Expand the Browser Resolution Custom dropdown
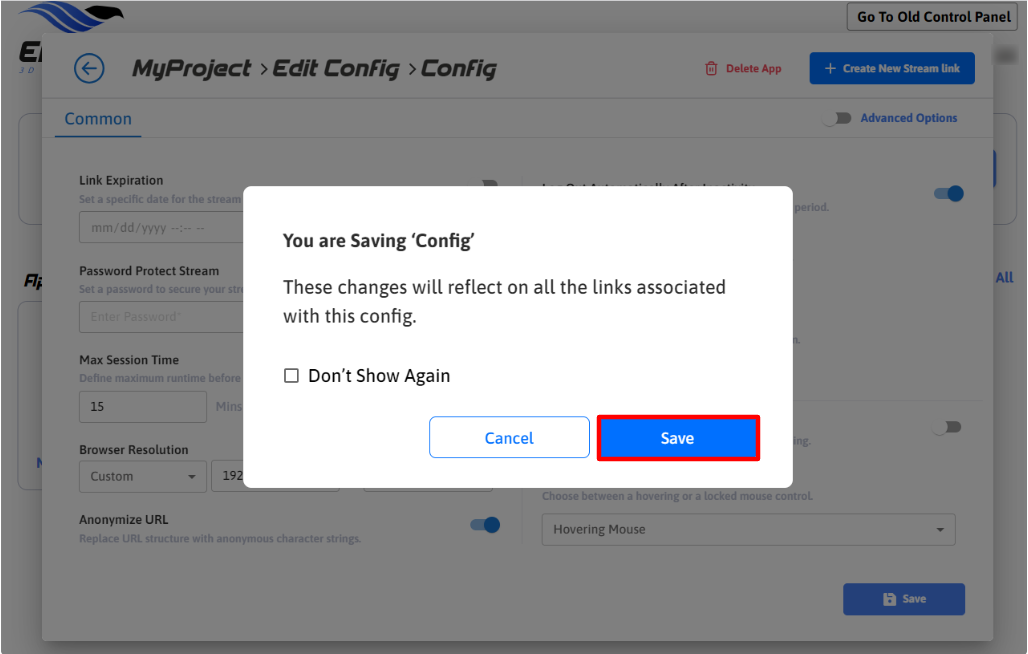The width and height of the screenshot is (1028, 654). pyautogui.click(x=143, y=476)
